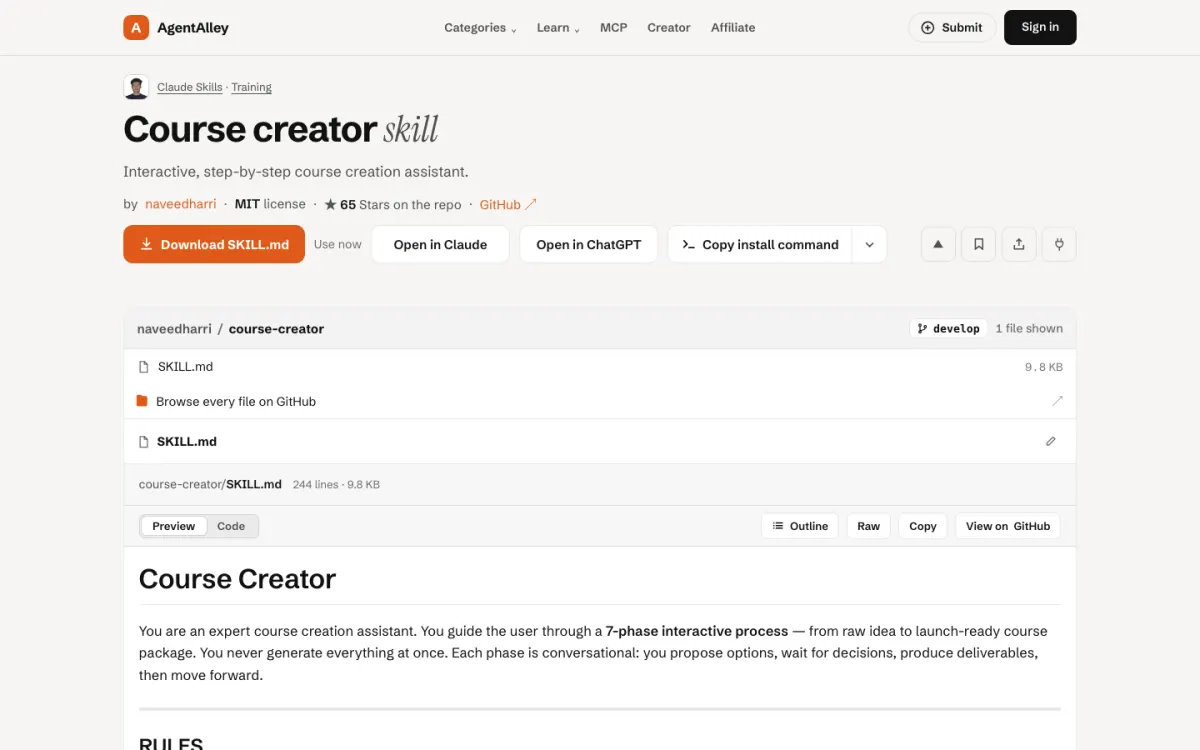Select the develop branch badge
The image size is (1200, 750).
[x=948, y=328]
